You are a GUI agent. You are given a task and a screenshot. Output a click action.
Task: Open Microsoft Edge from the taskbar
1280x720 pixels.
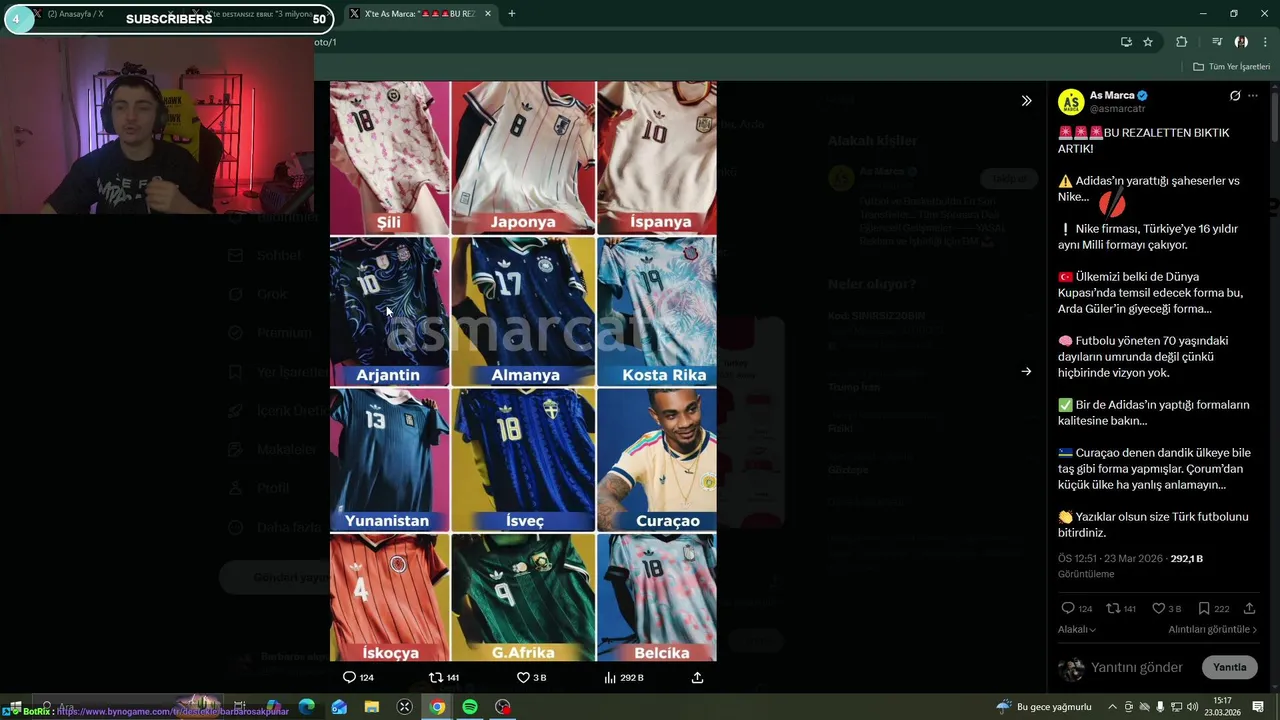coord(306,707)
